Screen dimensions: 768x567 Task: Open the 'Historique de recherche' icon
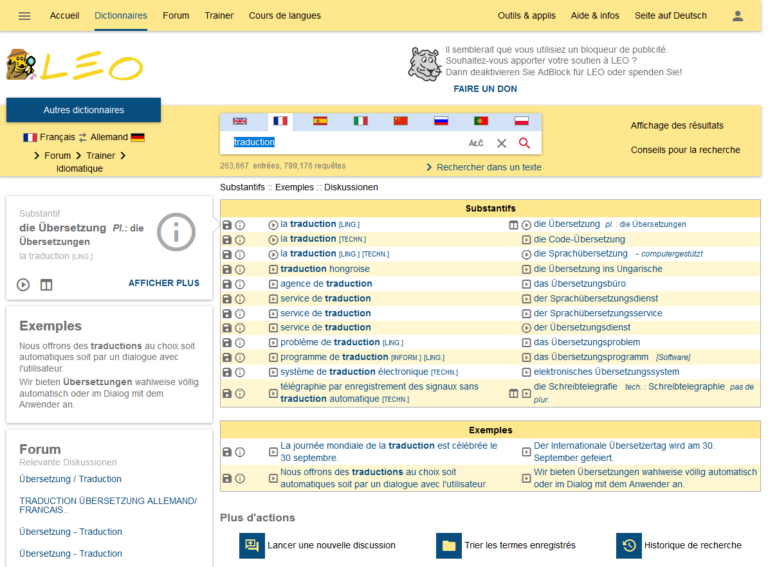point(629,545)
